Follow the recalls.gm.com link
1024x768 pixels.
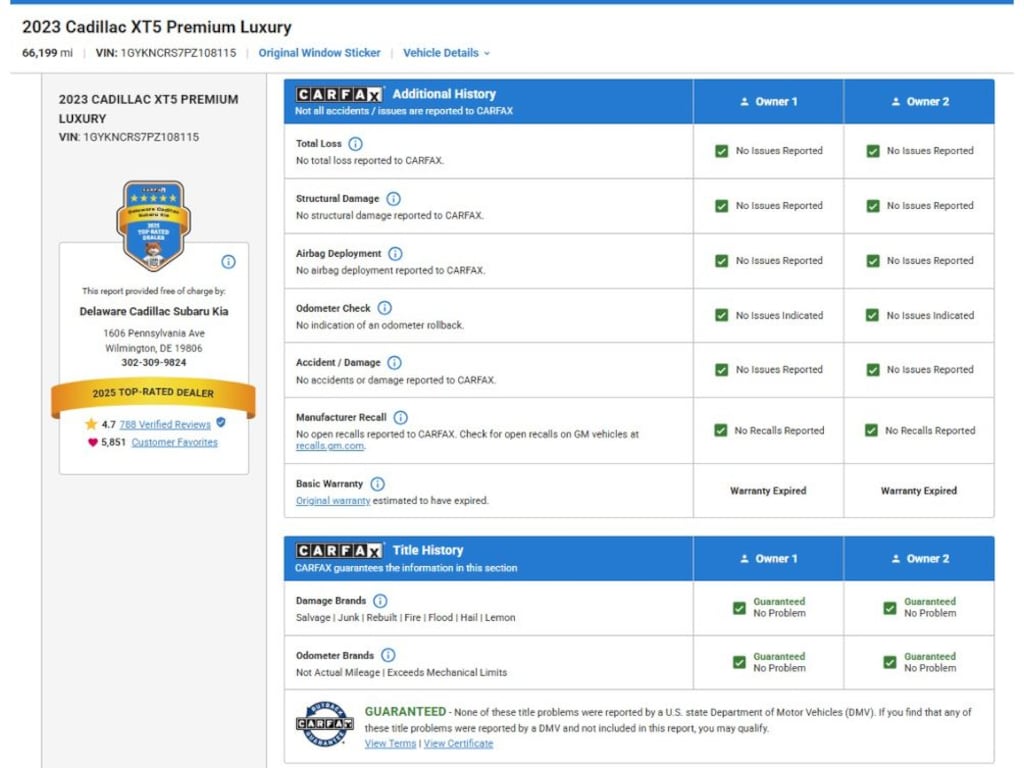pos(330,446)
